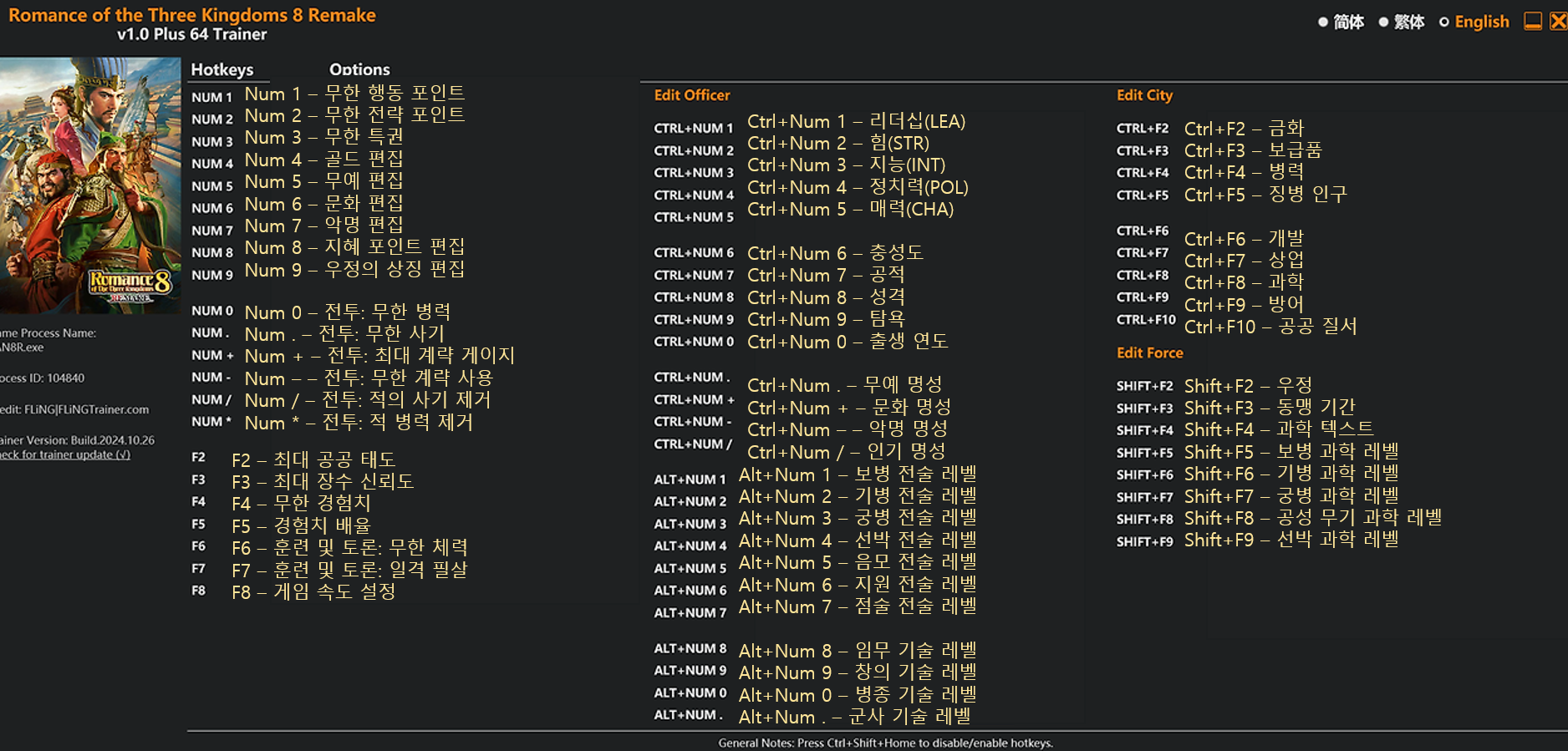The image size is (1568, 751).
Task: Select the Ctrl+F5 city option
Action: (1265, 195)
